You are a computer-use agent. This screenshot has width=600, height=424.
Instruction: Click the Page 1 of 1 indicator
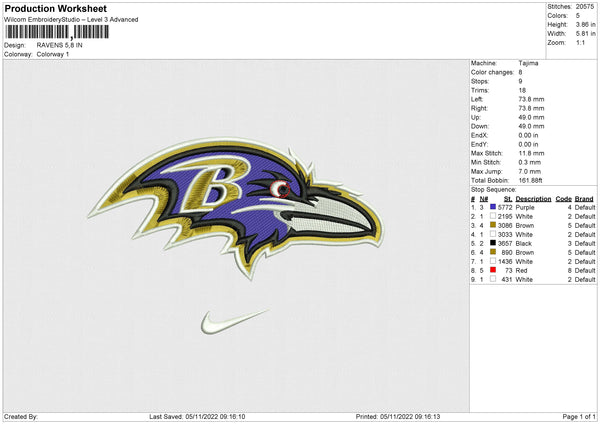pyautogui.click(x=579, y=417)
